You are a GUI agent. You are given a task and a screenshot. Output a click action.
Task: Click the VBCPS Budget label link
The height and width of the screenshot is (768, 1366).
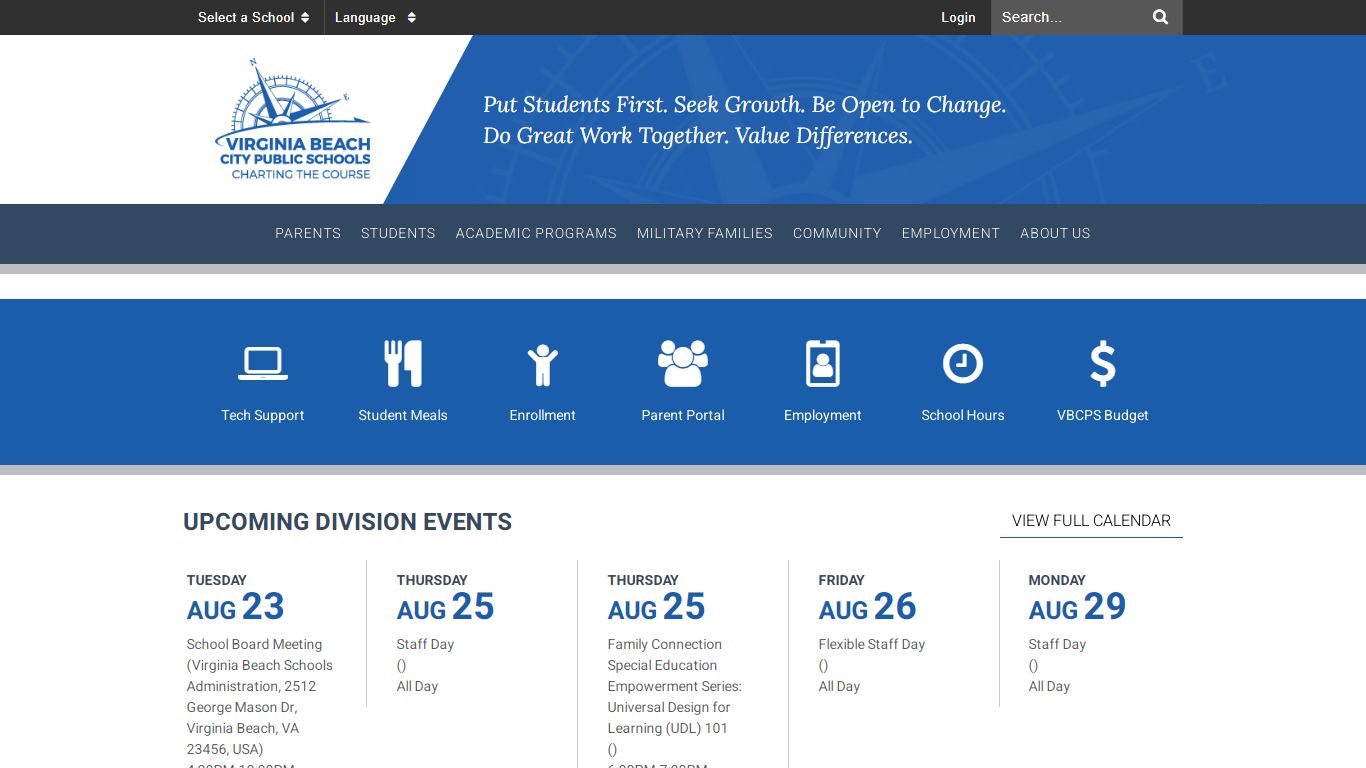(1103, 415)
